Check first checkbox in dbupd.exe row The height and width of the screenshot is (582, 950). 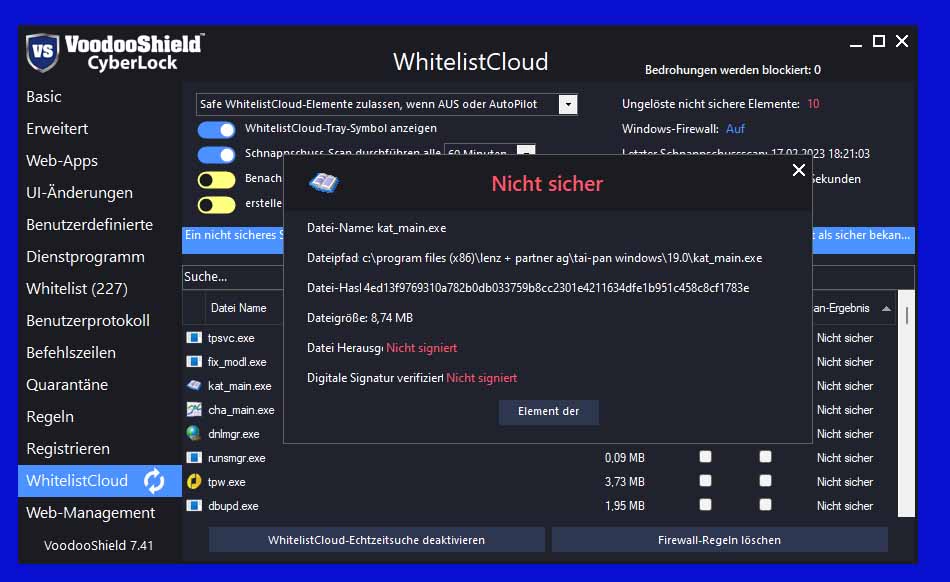(705, 504)
